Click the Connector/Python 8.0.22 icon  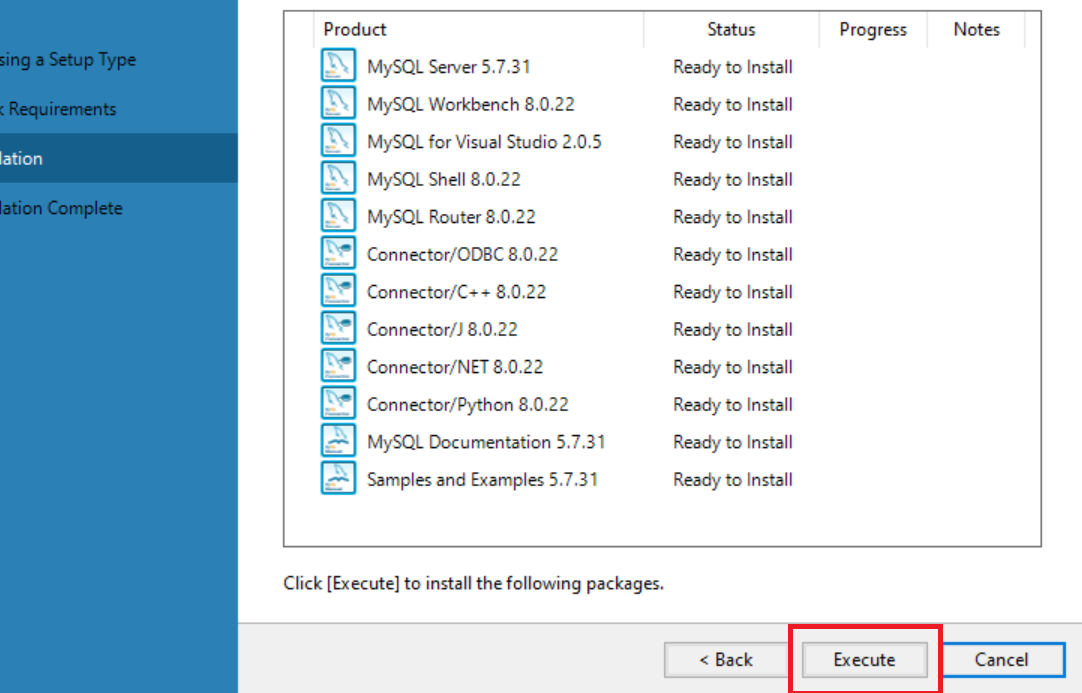point(338,403)
